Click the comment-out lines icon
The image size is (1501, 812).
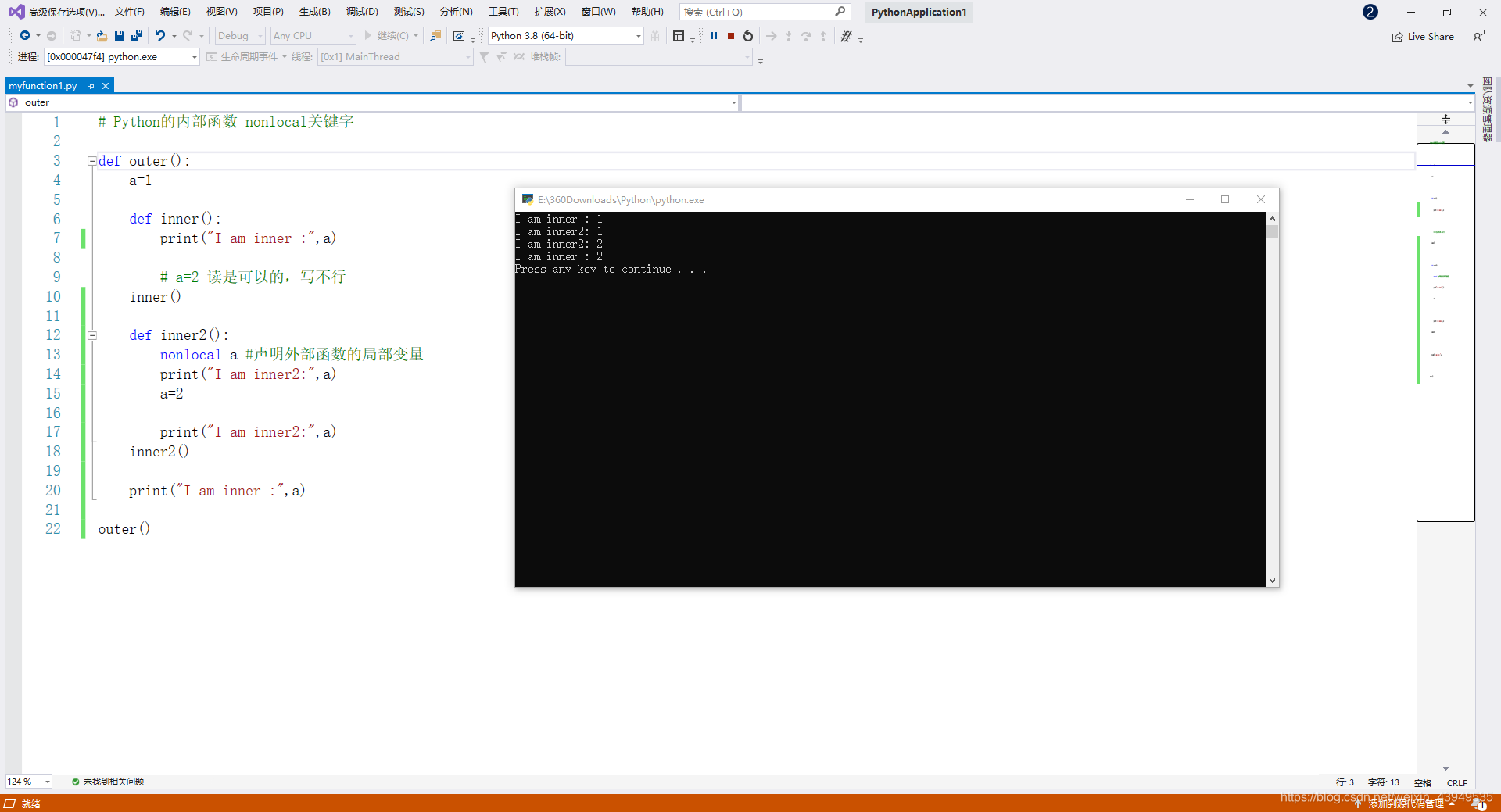point(846,36)
